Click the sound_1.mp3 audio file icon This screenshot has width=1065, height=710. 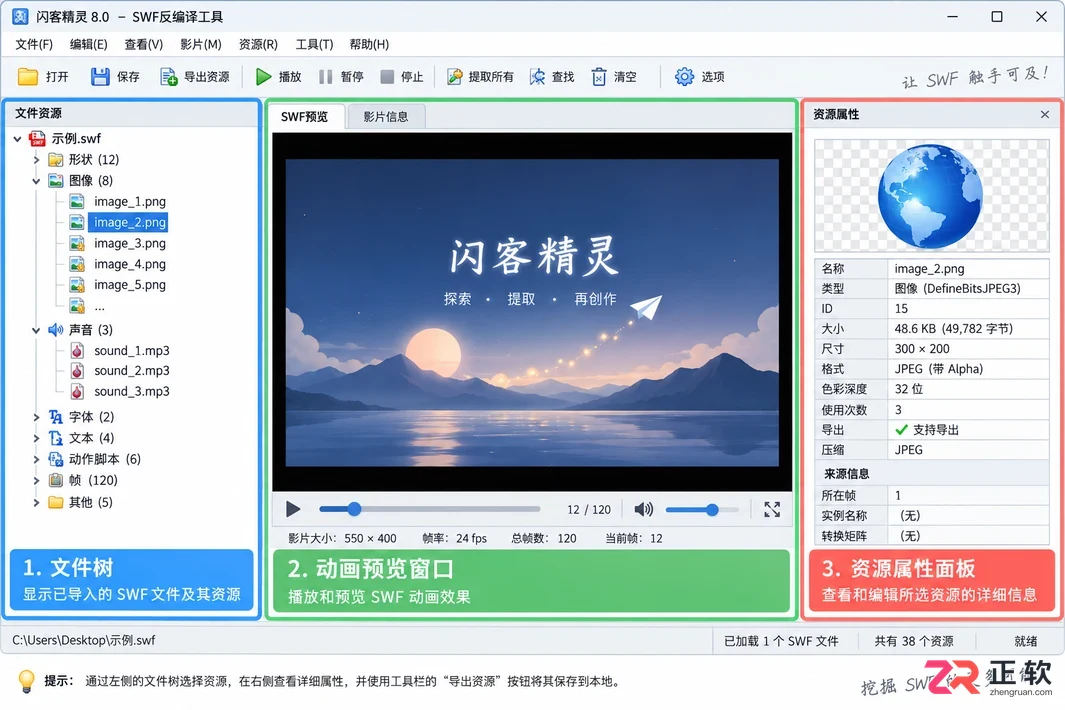click(x=77, y=351)
